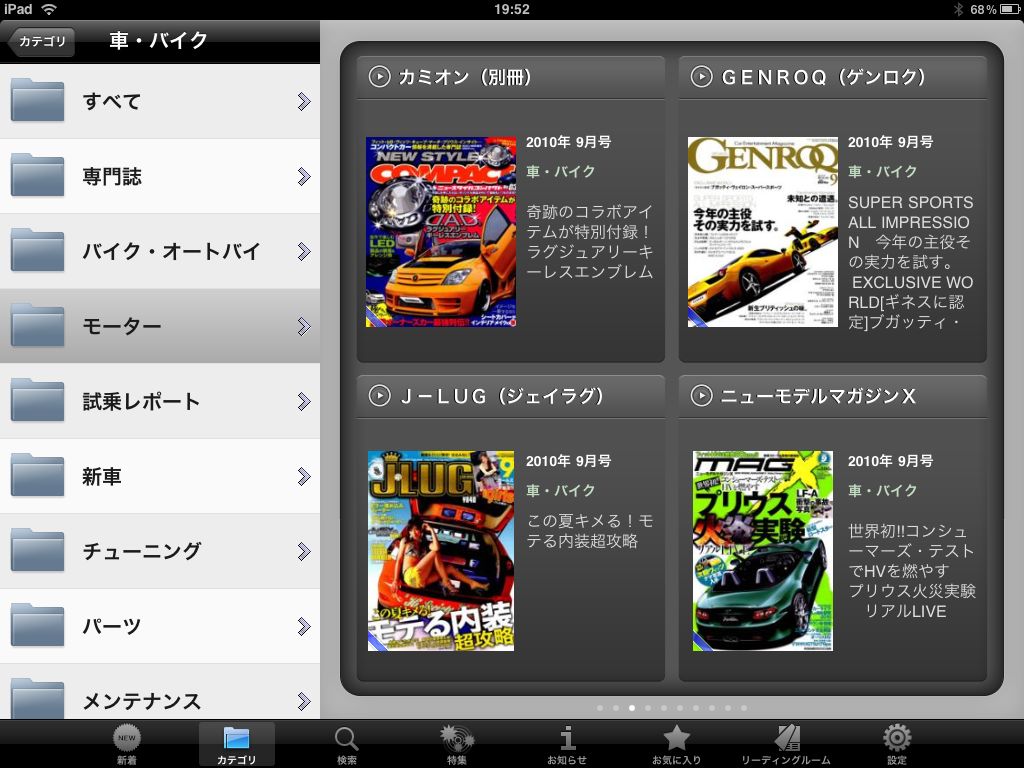Switch to the お気に入り tab
The width and height of the screenshot is (1024, 768).
point(677,744)
